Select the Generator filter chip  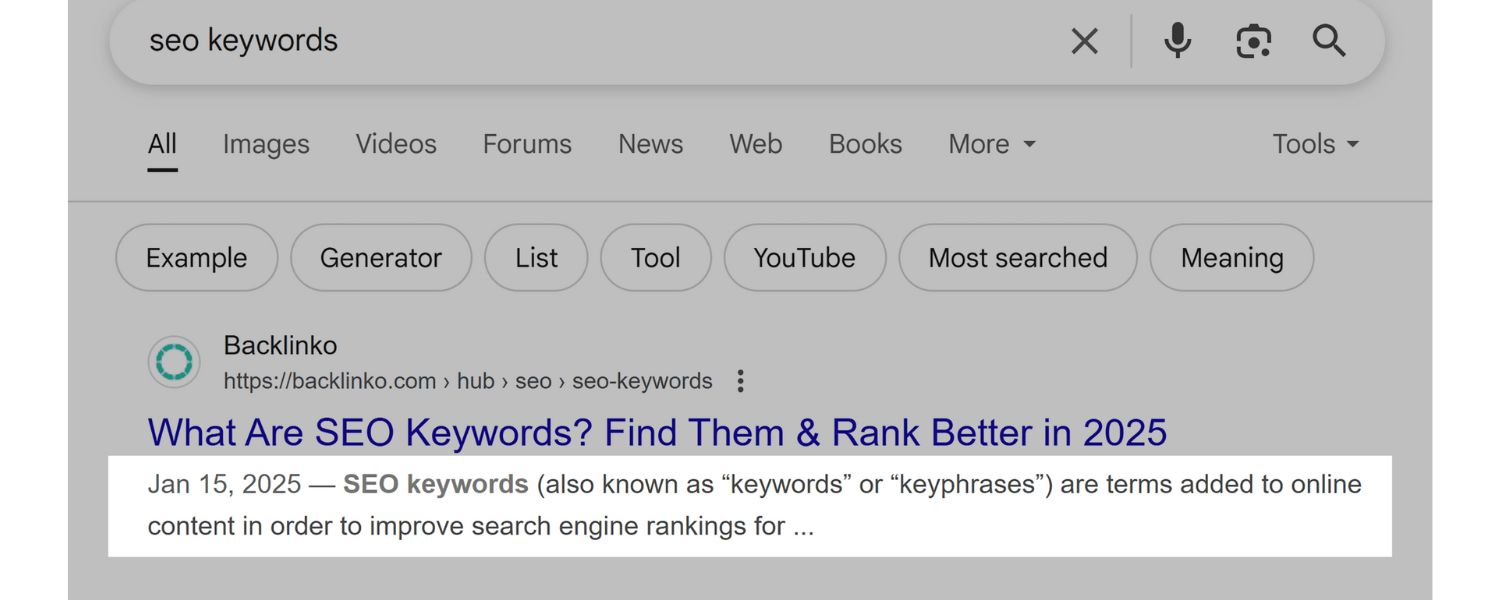[x=381, y=258]
